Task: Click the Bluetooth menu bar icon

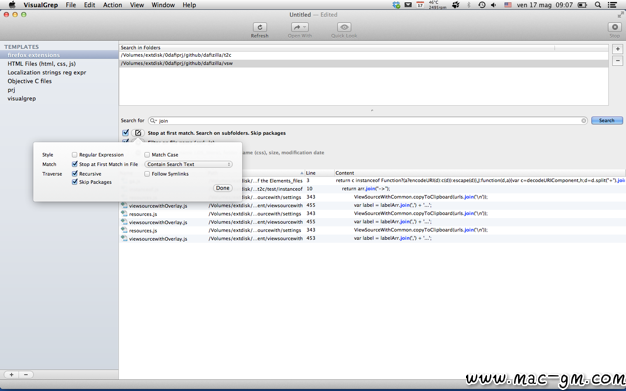Action: click(469, 5)
